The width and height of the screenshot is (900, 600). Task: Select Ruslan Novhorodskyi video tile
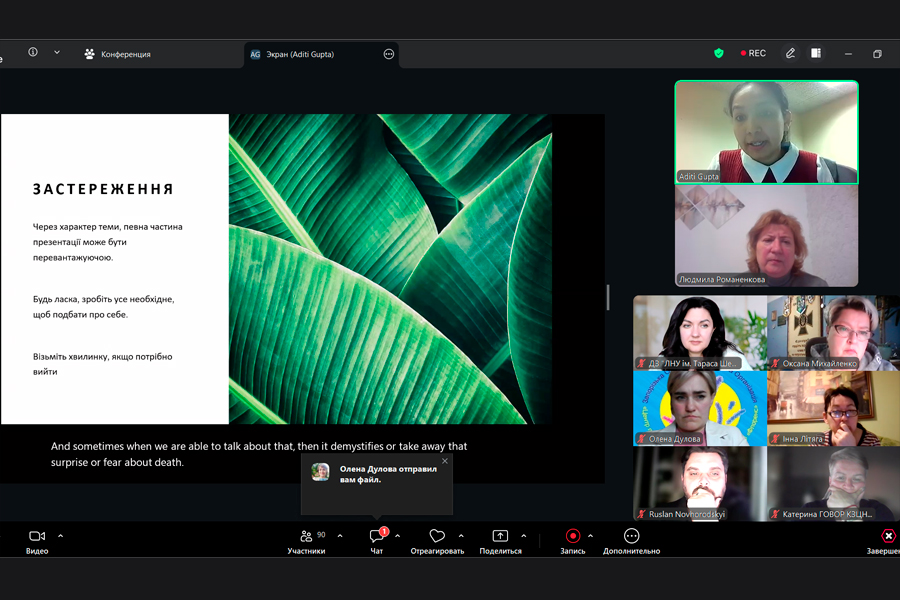700,483
